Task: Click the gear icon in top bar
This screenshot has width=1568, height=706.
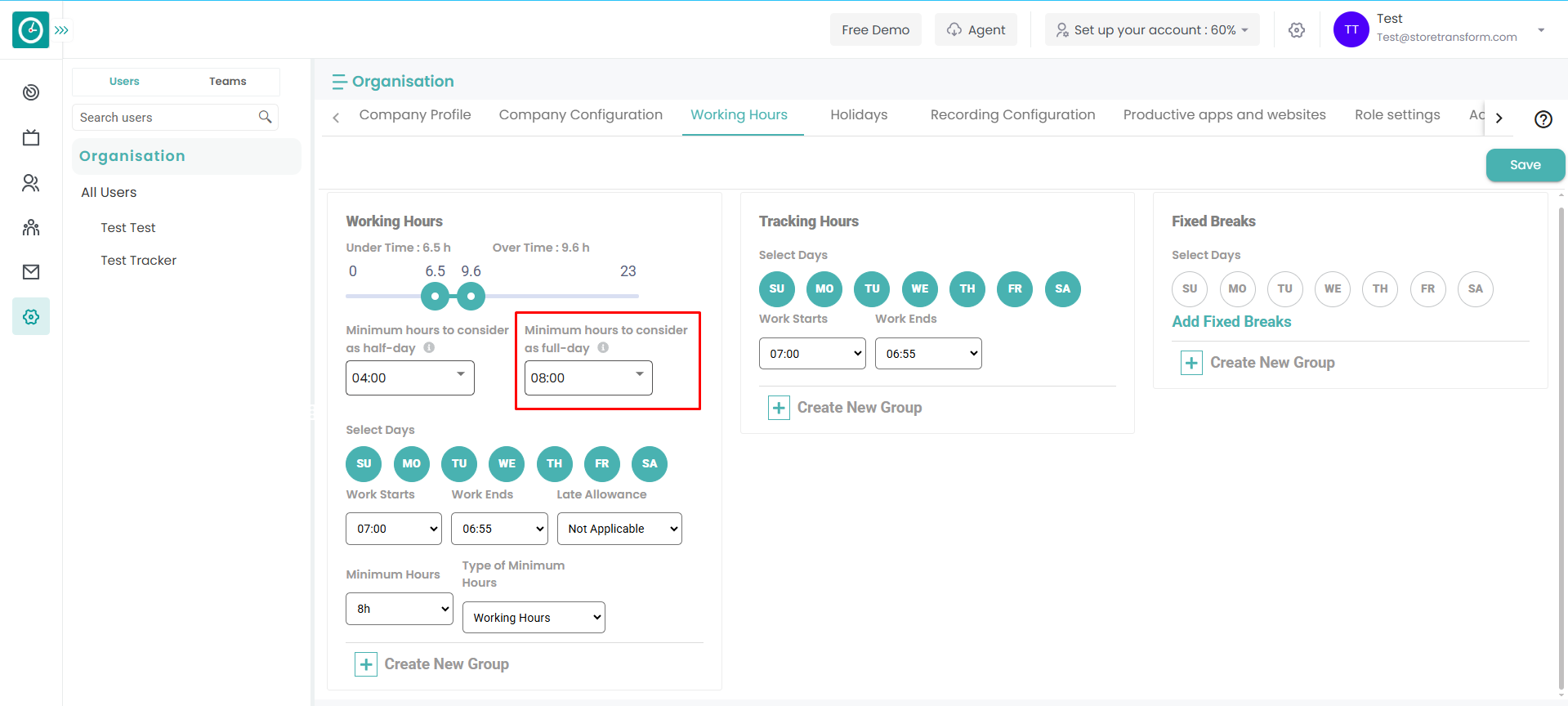Action: 1297,30
